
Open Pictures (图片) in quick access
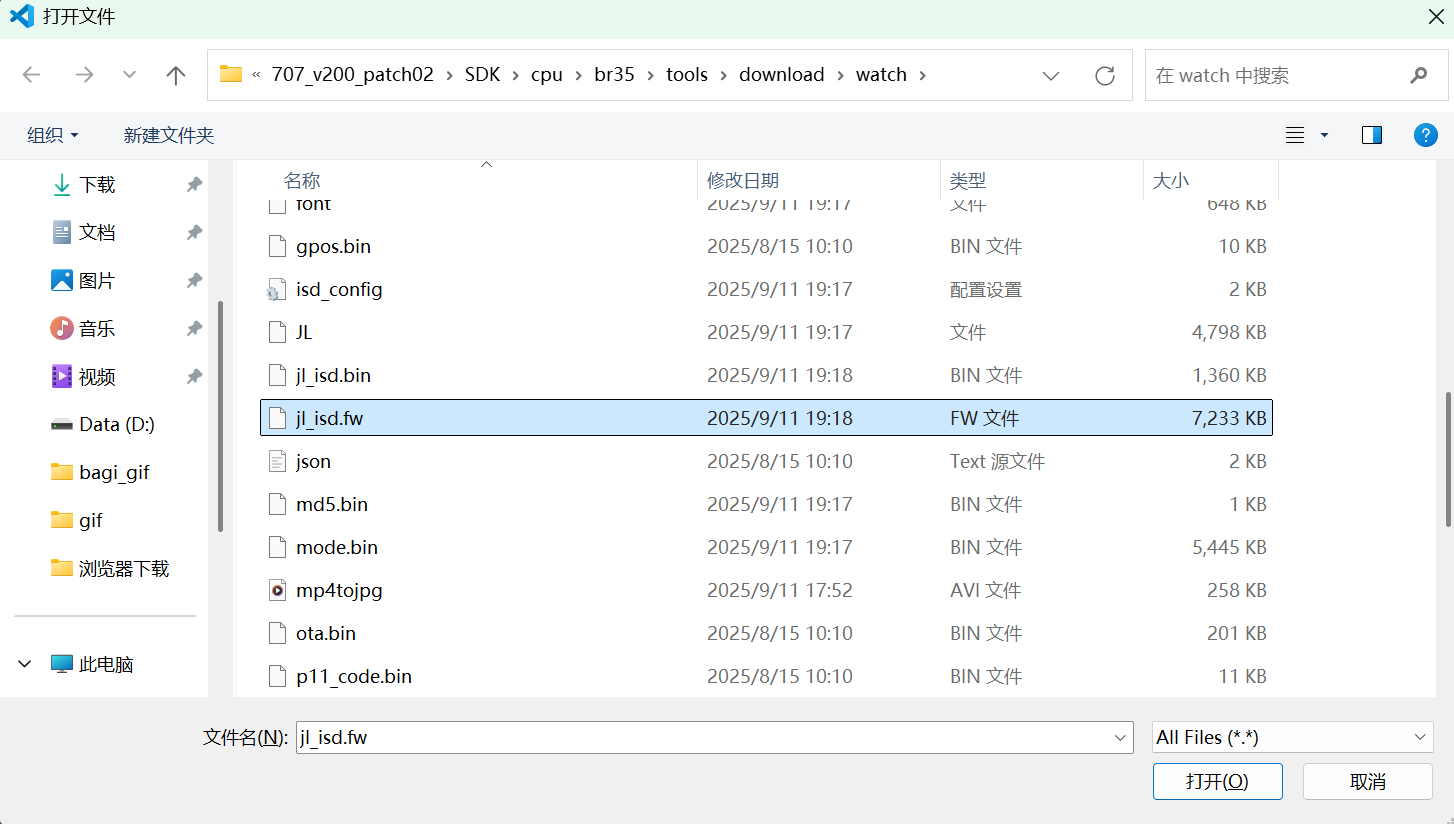(x=97, y=281)
